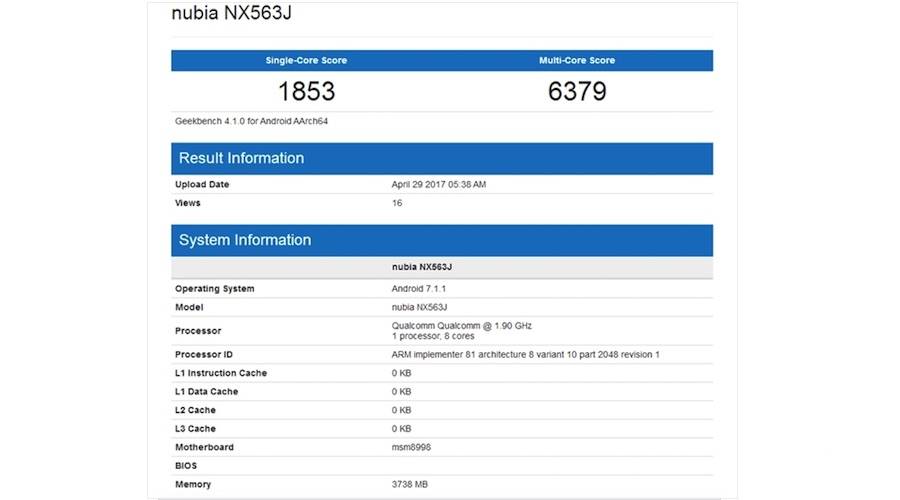Select the 'Android 7.1.1' value

[x=418, y=289]
